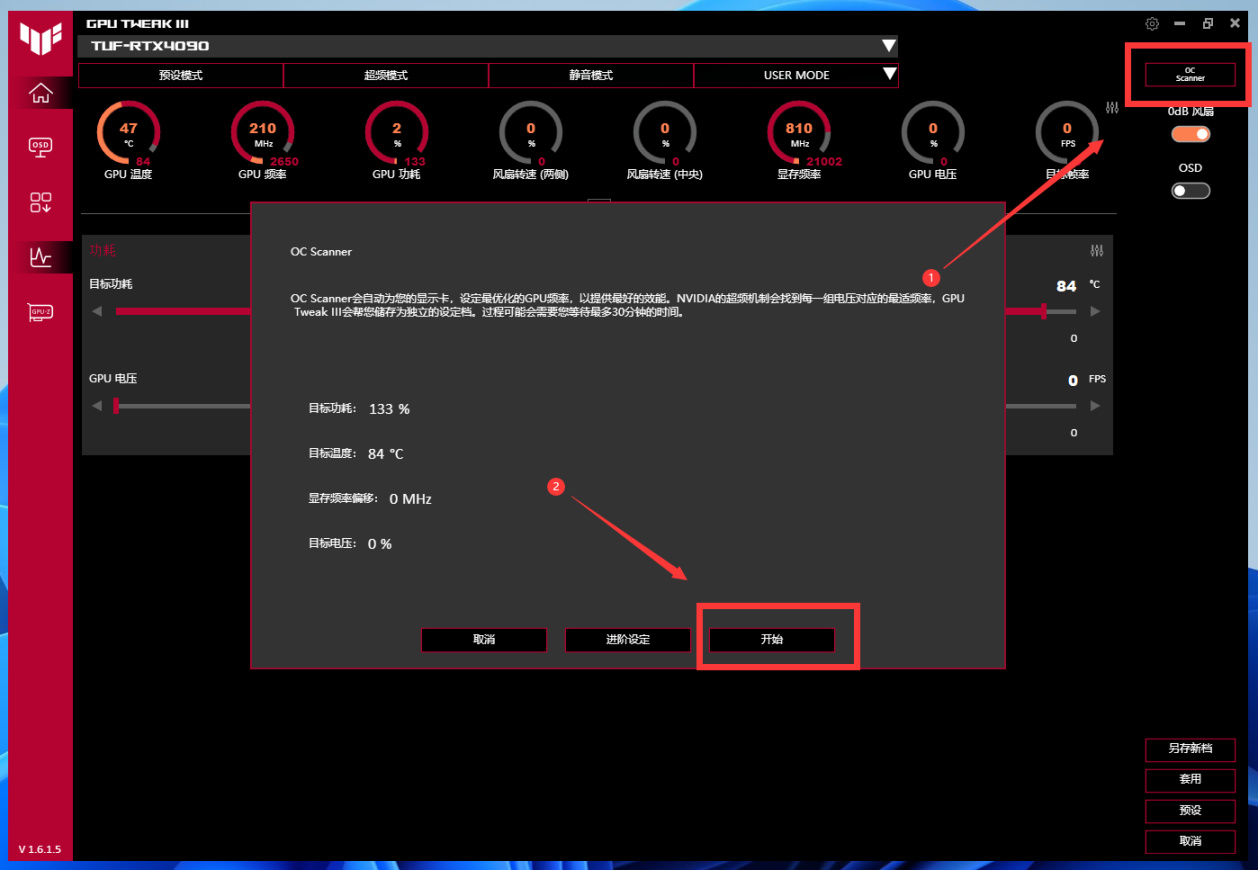Start the OC scan with 开始

pyautogui.click(x=772, y=640)
